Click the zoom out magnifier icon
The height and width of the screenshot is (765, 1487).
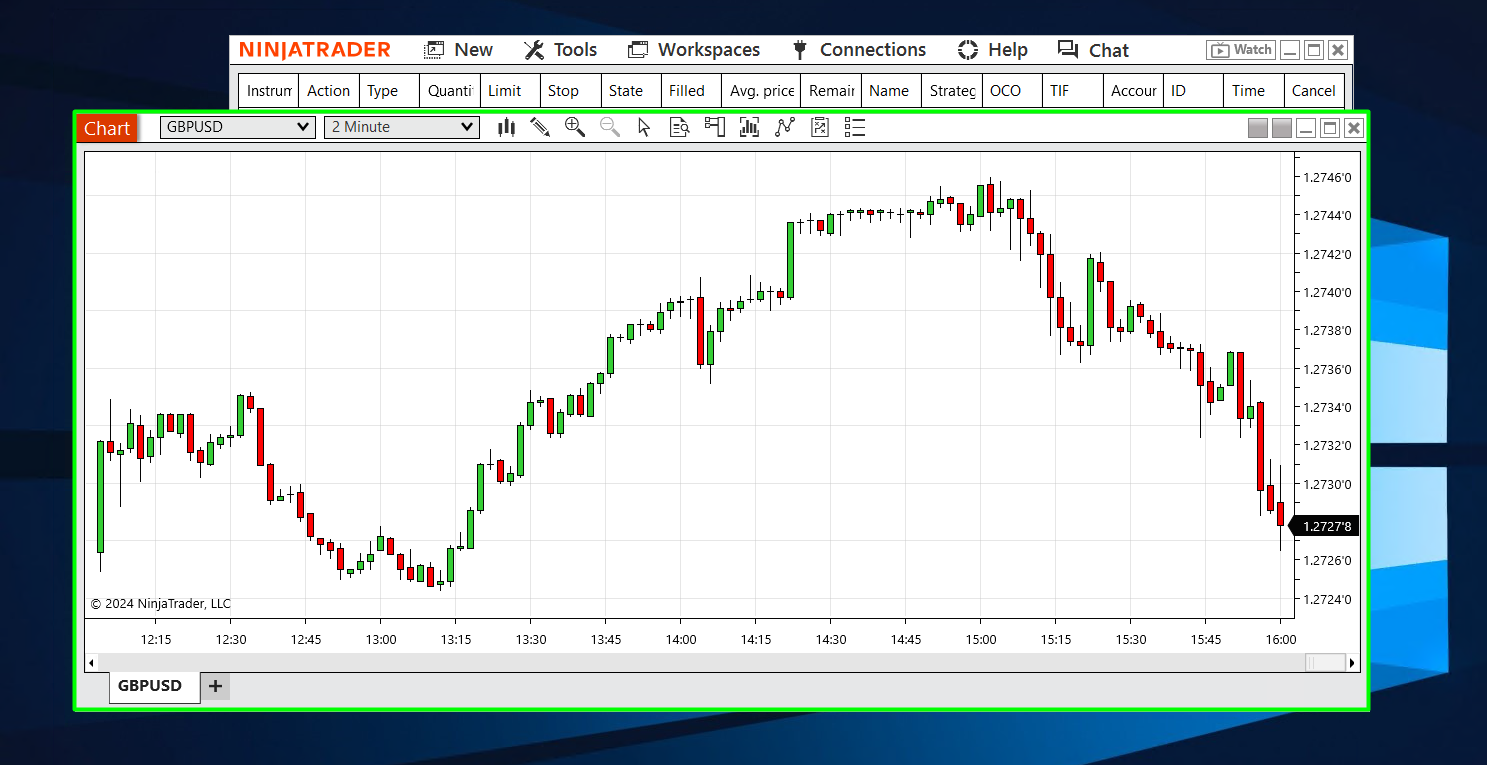(x=610, y=127)
